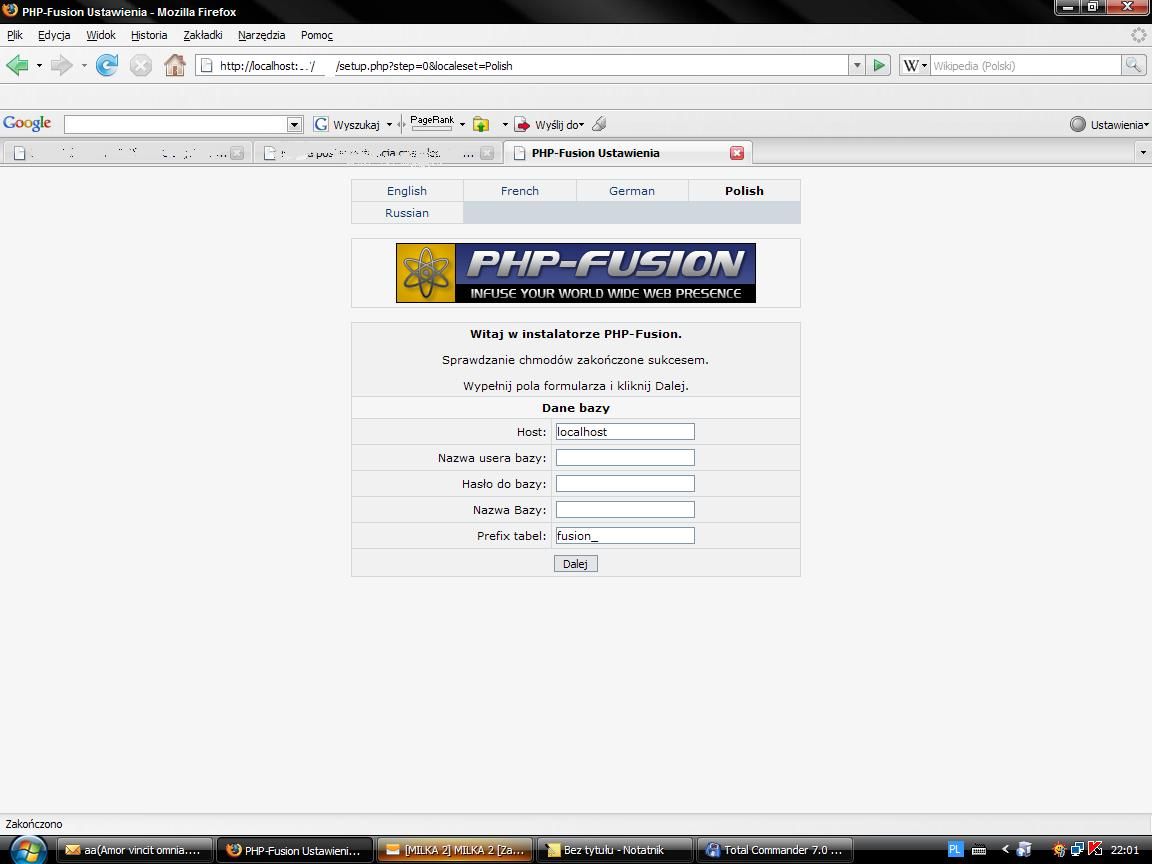Click the network connection tray icon

(x=1077, y=850)
